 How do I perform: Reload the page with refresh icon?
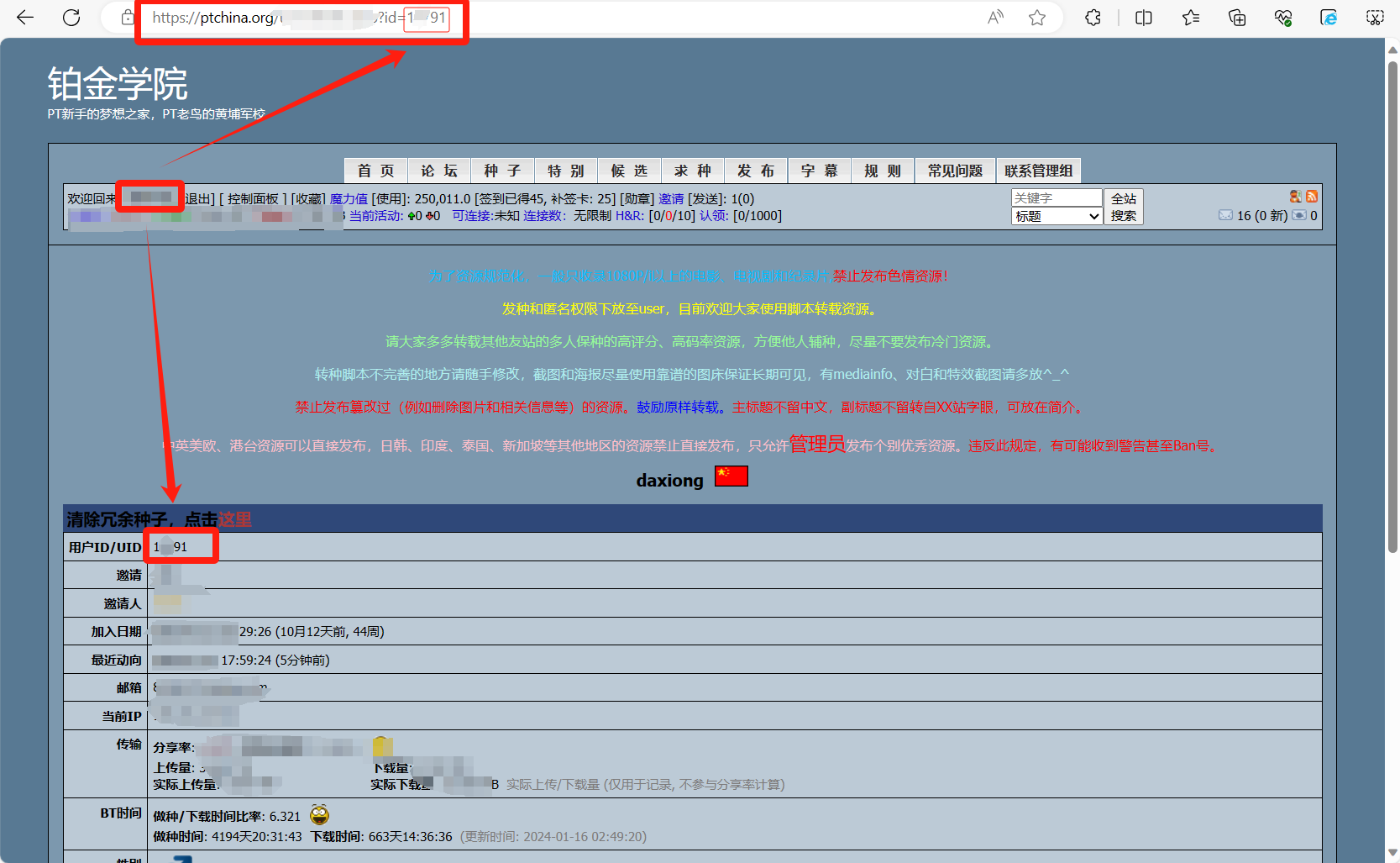click(71, 18)
